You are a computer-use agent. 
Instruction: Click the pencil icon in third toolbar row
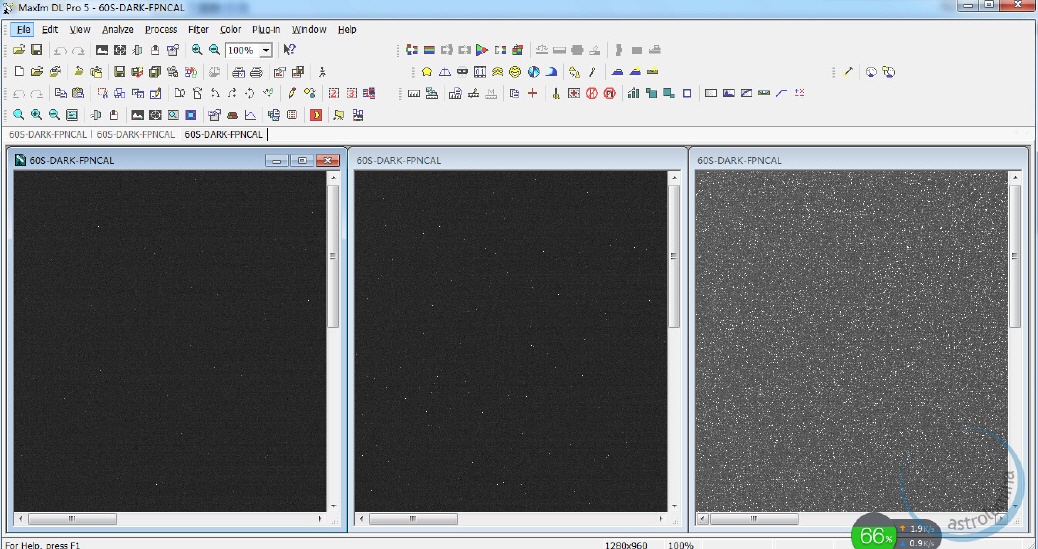pyautogui.click(x=292, y=93)
